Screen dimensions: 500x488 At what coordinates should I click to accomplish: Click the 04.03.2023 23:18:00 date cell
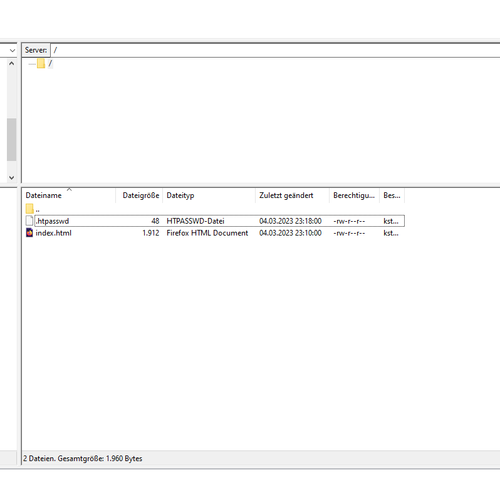point(290,221)
